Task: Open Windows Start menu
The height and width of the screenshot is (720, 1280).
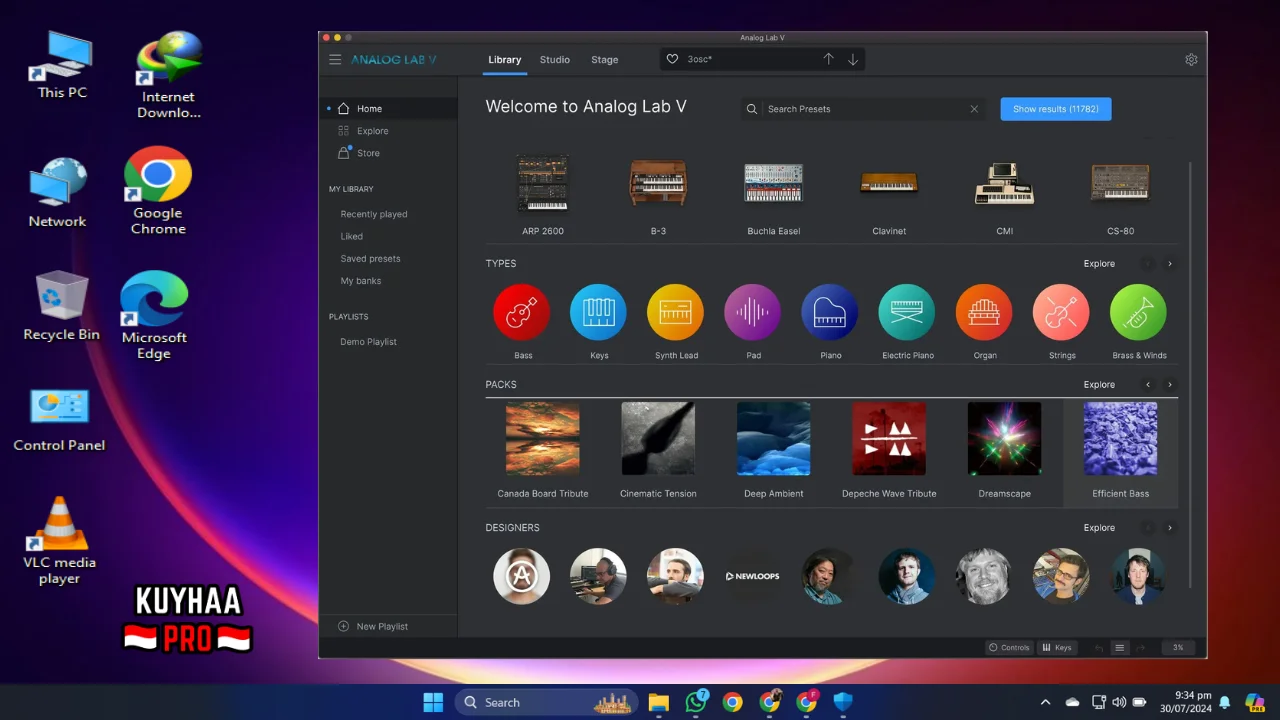Action: click(433, 702)
